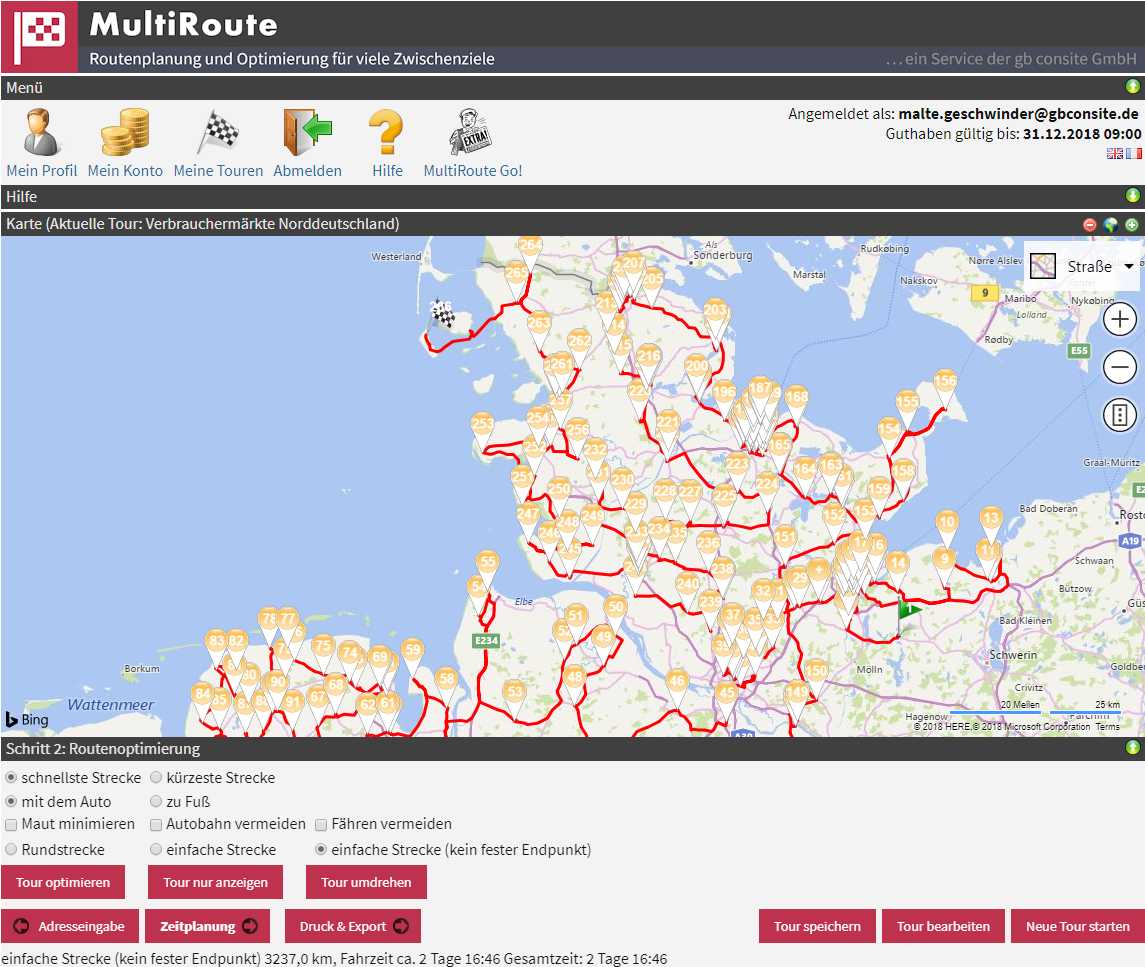Viewport: 1145px width, 967px height.
Task: Click the MultiRoute Go! text link
Action: tap(472, 171)
